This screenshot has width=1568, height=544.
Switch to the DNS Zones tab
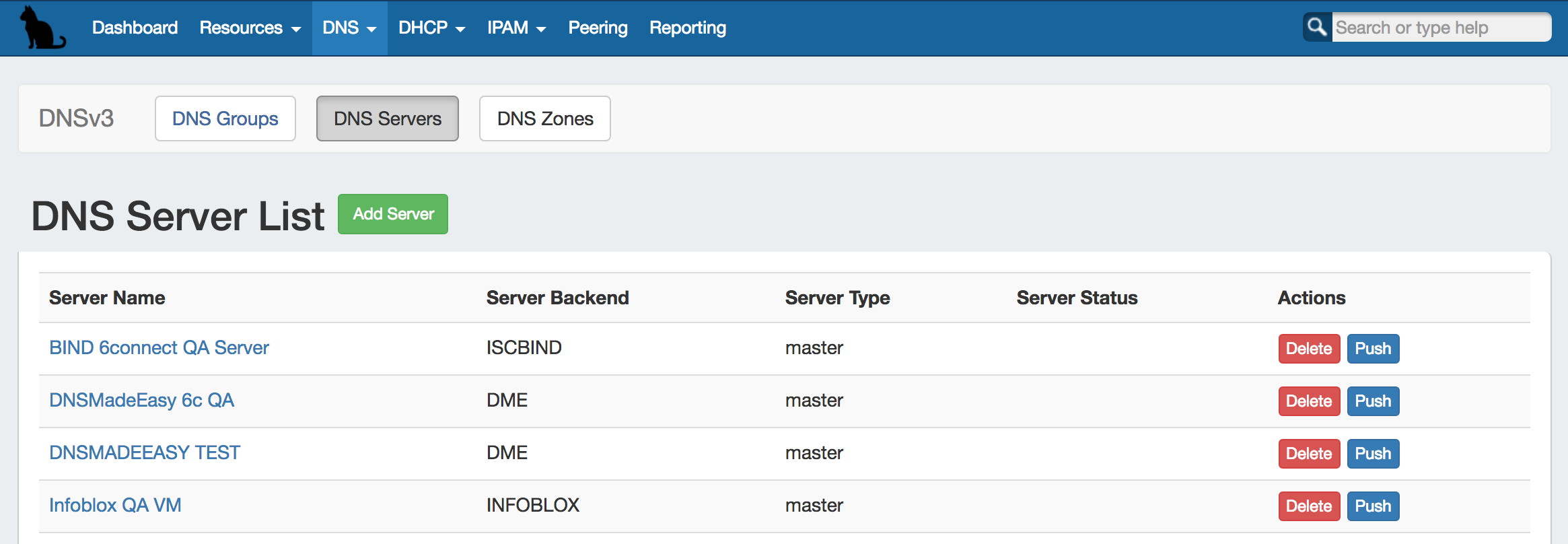[544, 118]
